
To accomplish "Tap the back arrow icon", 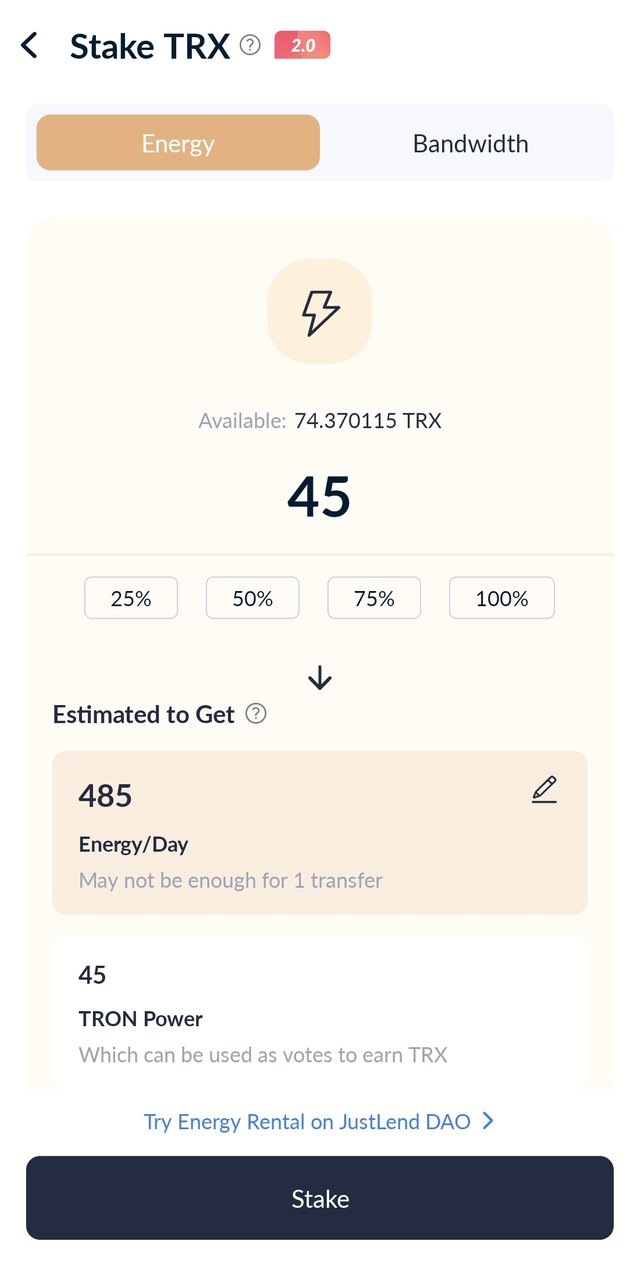I will click(x=30, y=45).
